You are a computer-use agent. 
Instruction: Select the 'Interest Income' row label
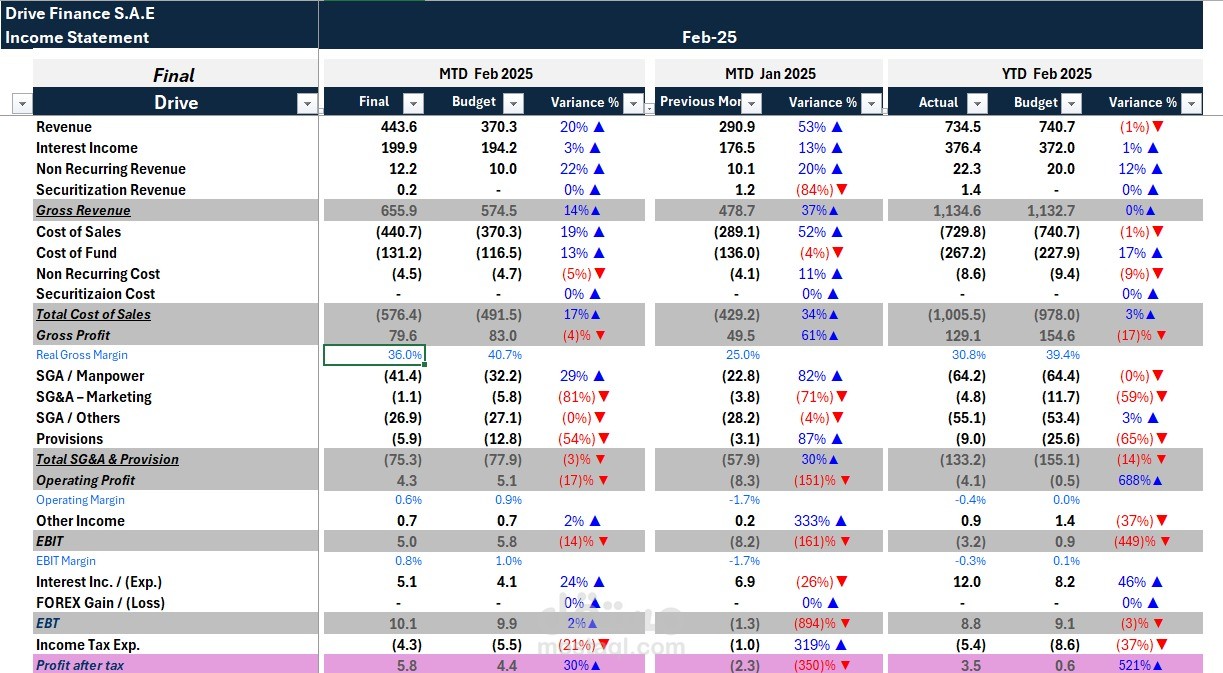click(87, 148)
